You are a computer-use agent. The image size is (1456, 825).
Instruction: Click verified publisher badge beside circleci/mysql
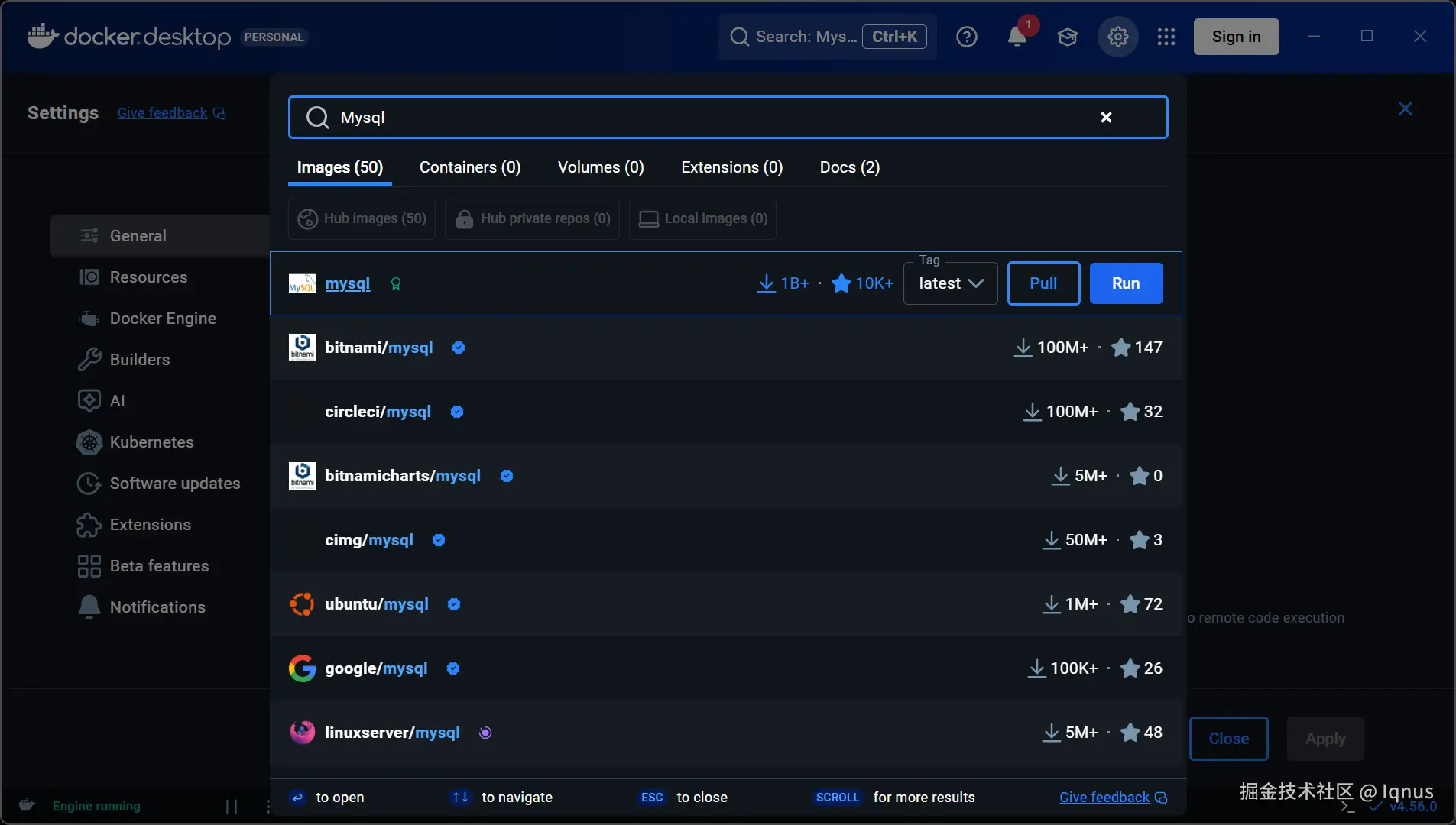(457, 412)
